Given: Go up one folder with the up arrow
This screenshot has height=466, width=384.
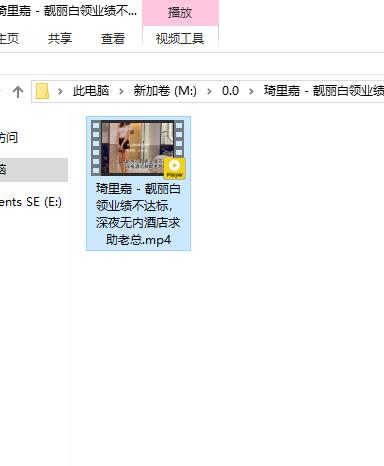Looking at the screenshot, I should pyautogui.click(x=18, y=91).
